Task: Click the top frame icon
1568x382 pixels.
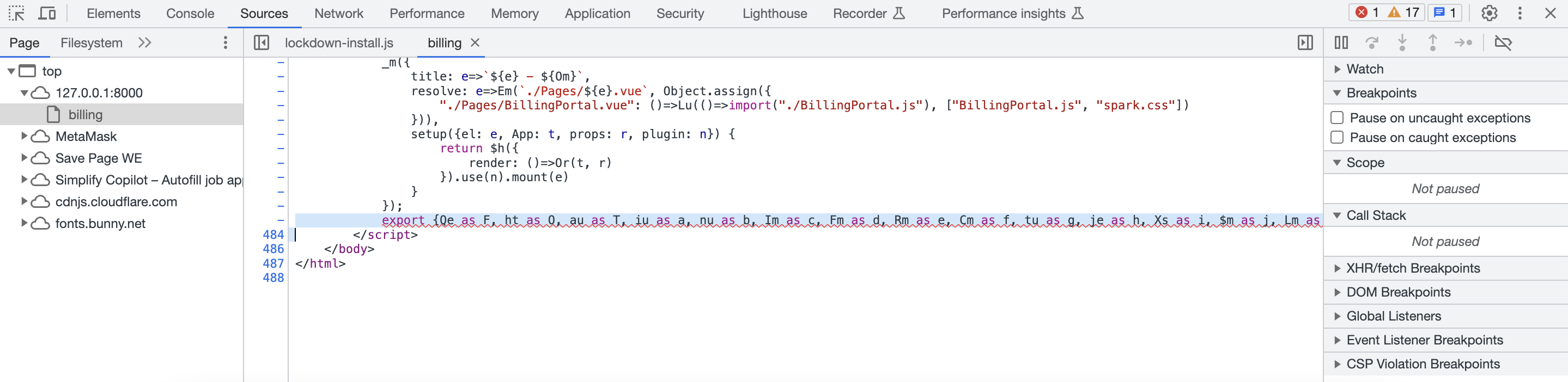Action: coord(27,71)
